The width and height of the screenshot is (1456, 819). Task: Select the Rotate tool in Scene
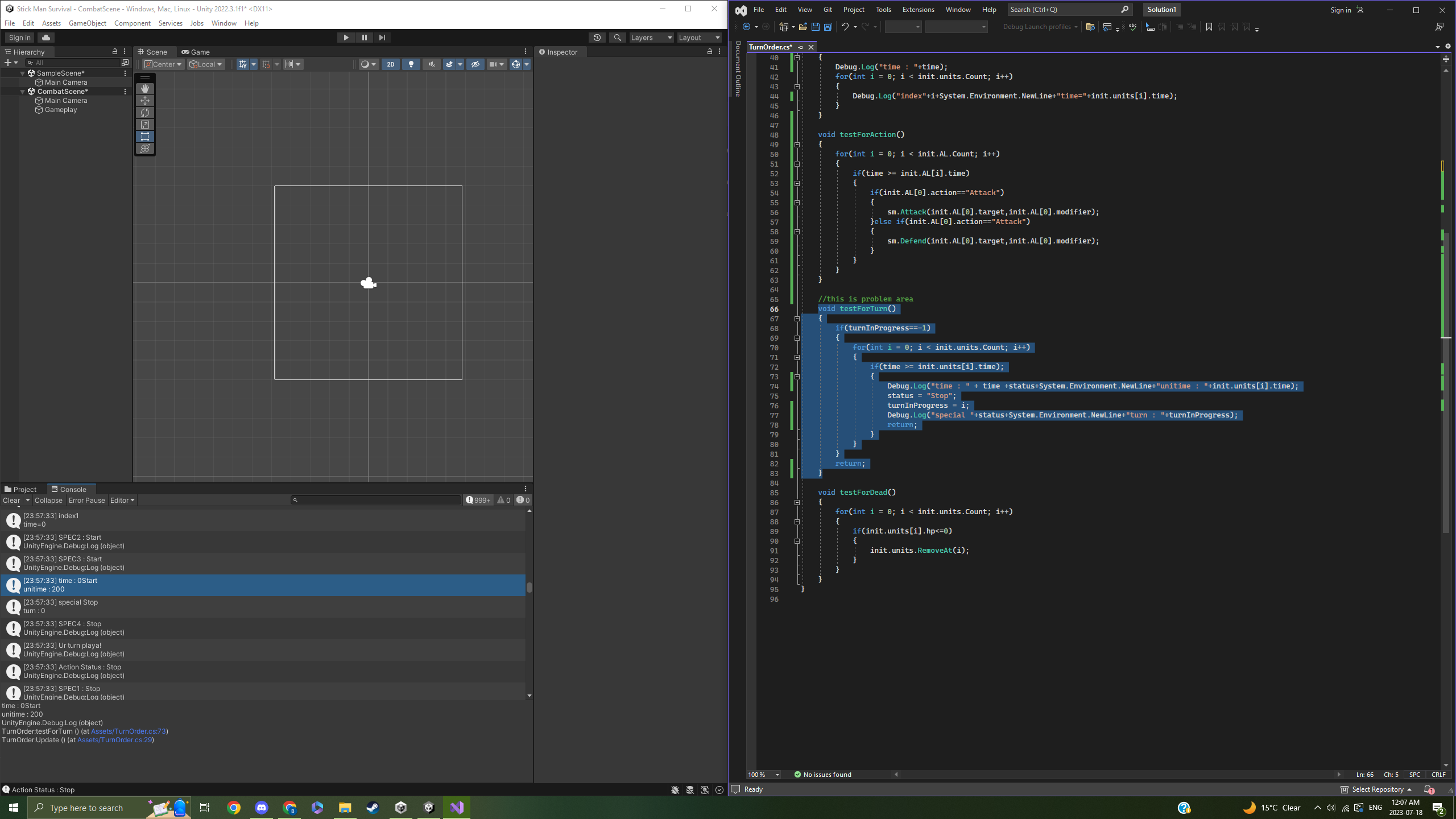[x=145, y=113]
